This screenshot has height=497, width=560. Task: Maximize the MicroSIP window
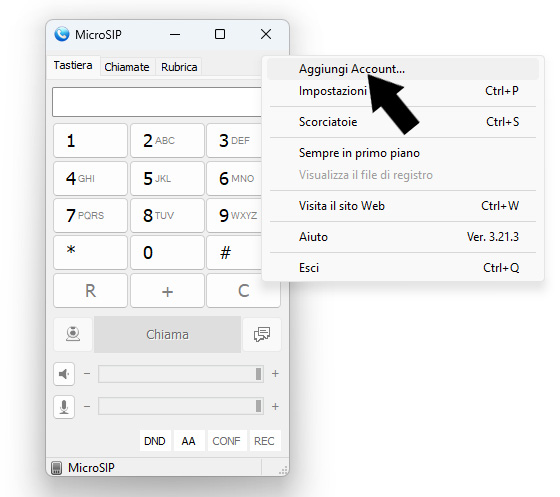[x=220, y=34]
